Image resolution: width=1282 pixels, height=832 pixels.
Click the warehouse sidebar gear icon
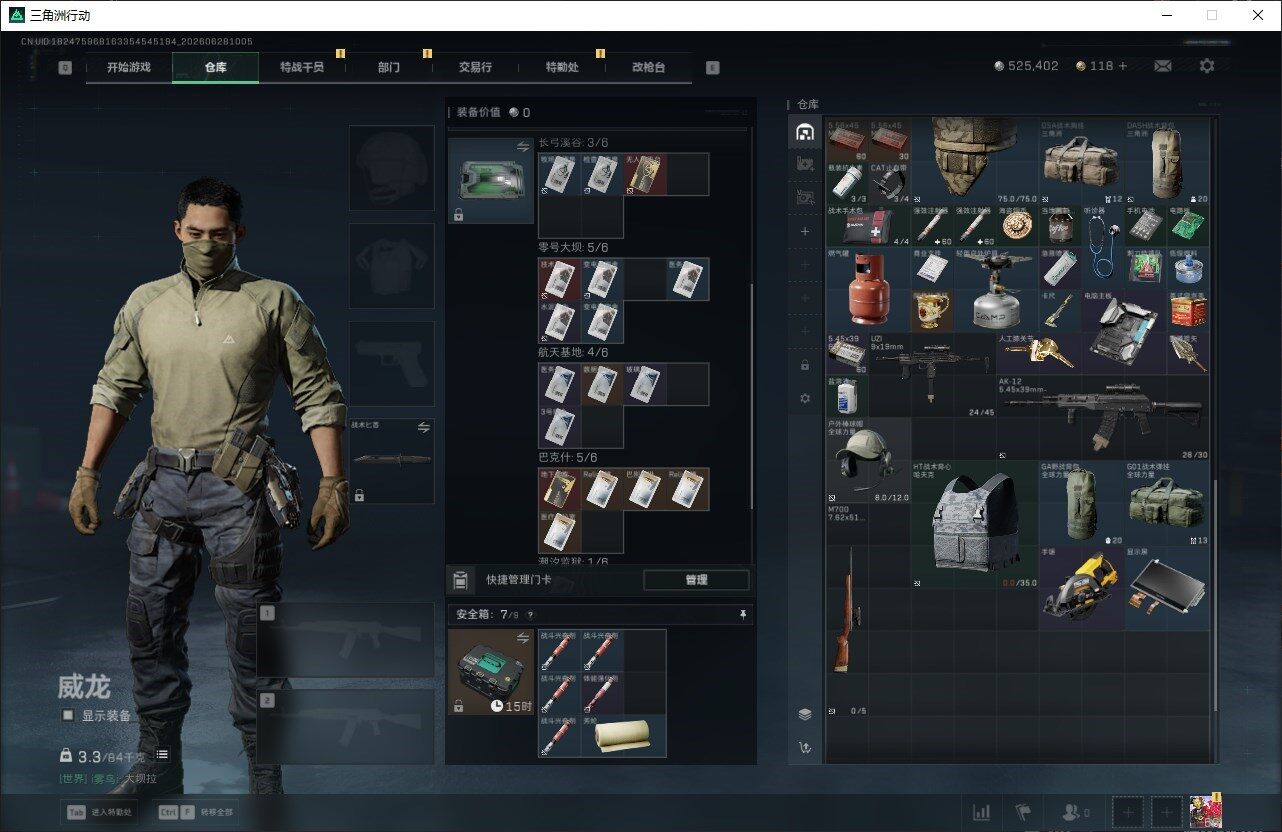click(x=804, y=398)
